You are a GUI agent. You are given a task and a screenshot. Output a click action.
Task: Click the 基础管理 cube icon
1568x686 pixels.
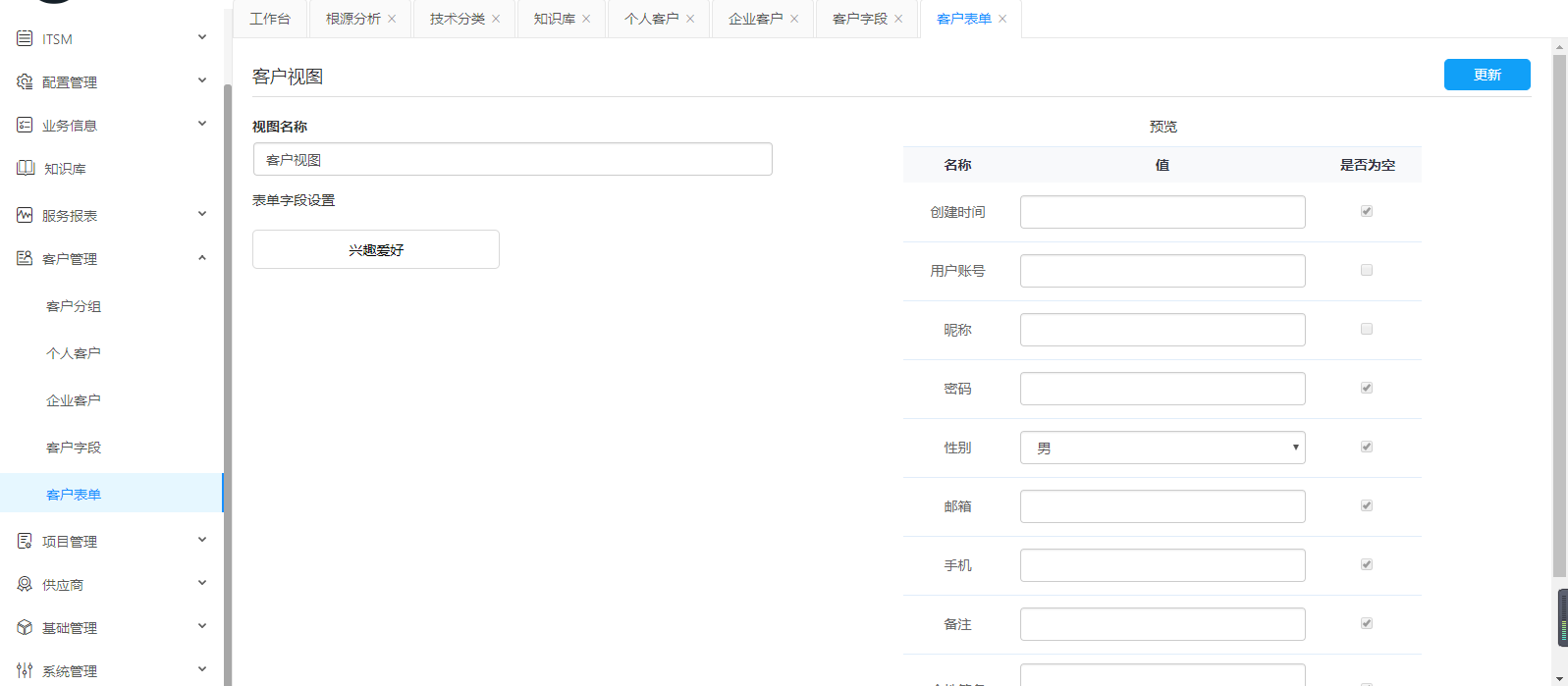[25, 627]
